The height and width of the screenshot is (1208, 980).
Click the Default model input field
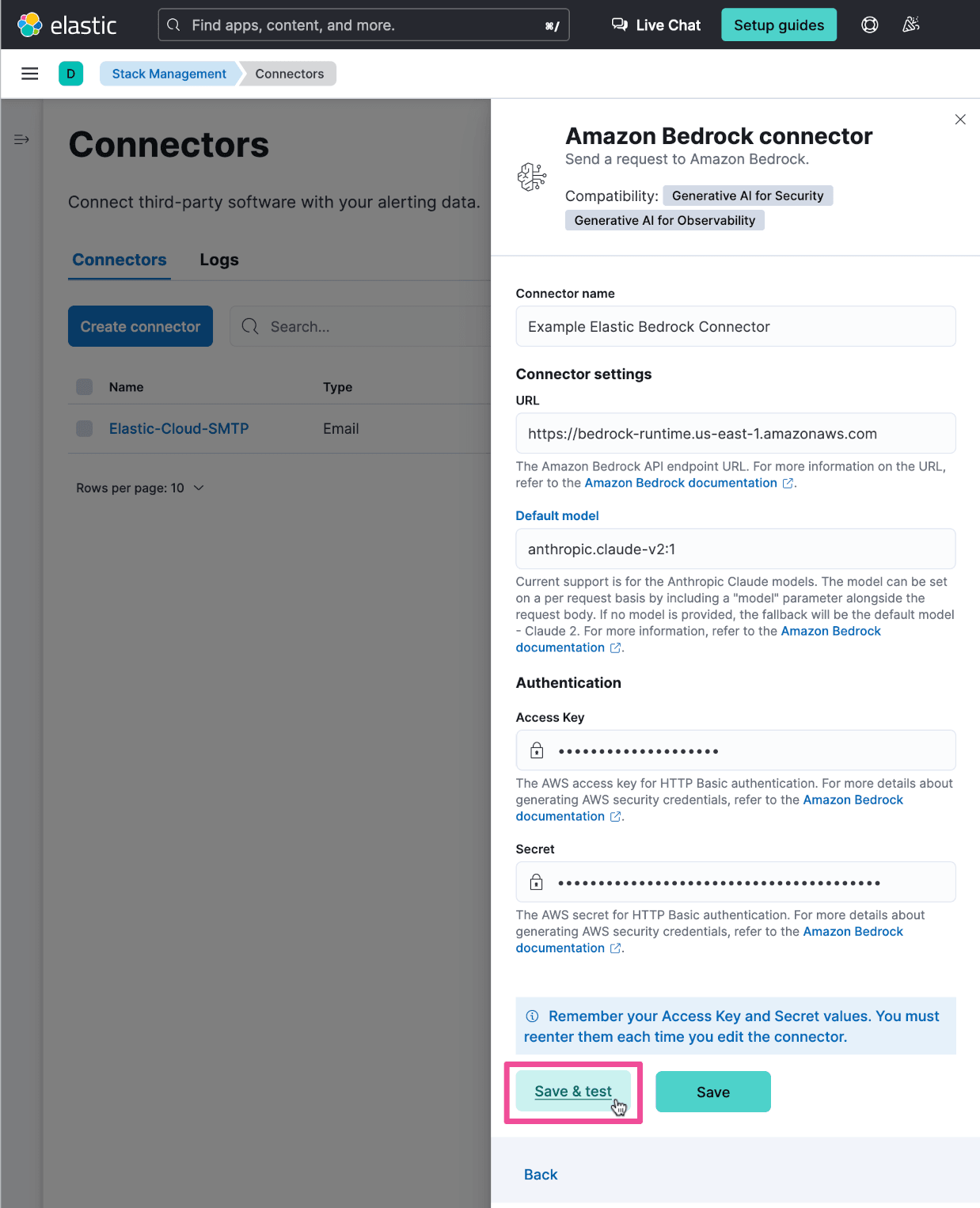(x=735, y=549)
